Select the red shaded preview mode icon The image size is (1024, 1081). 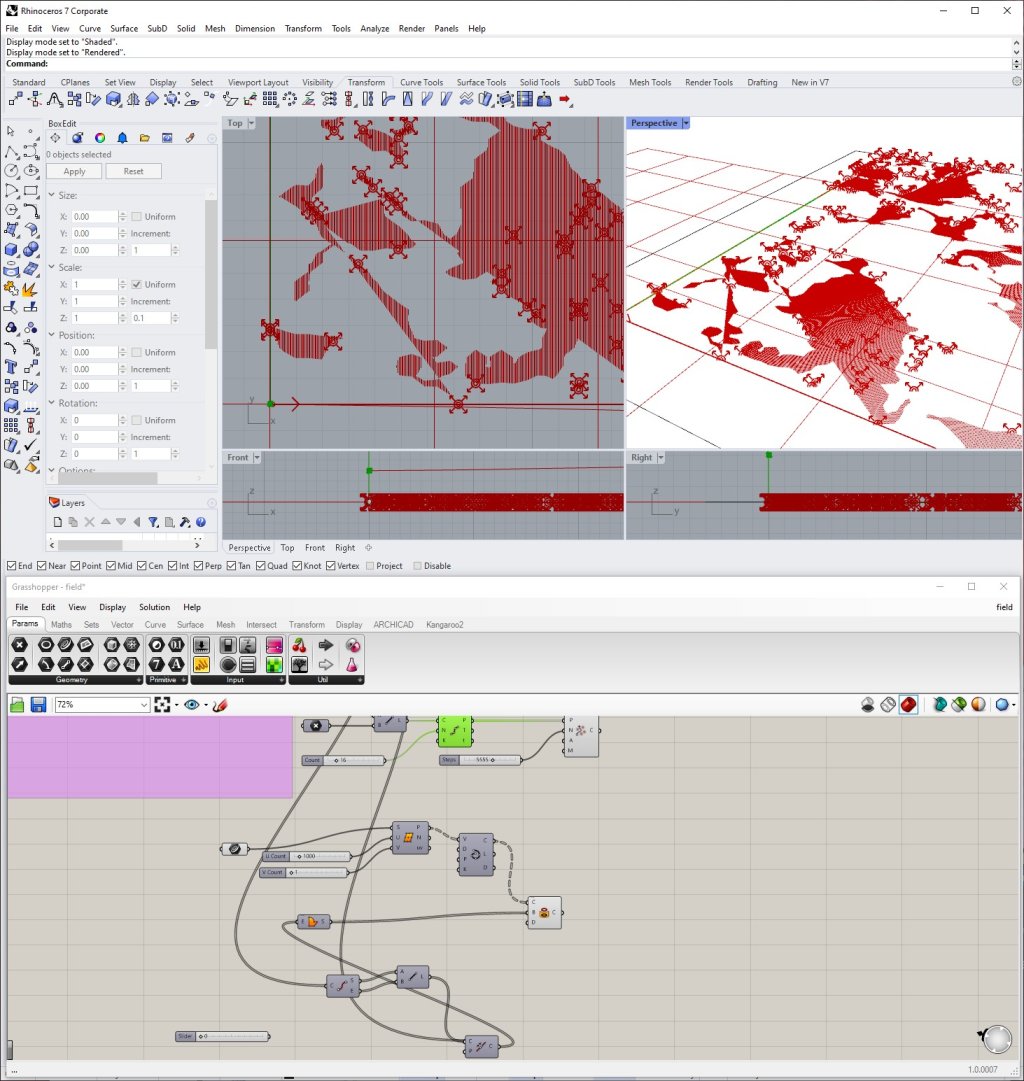point(908,705)
